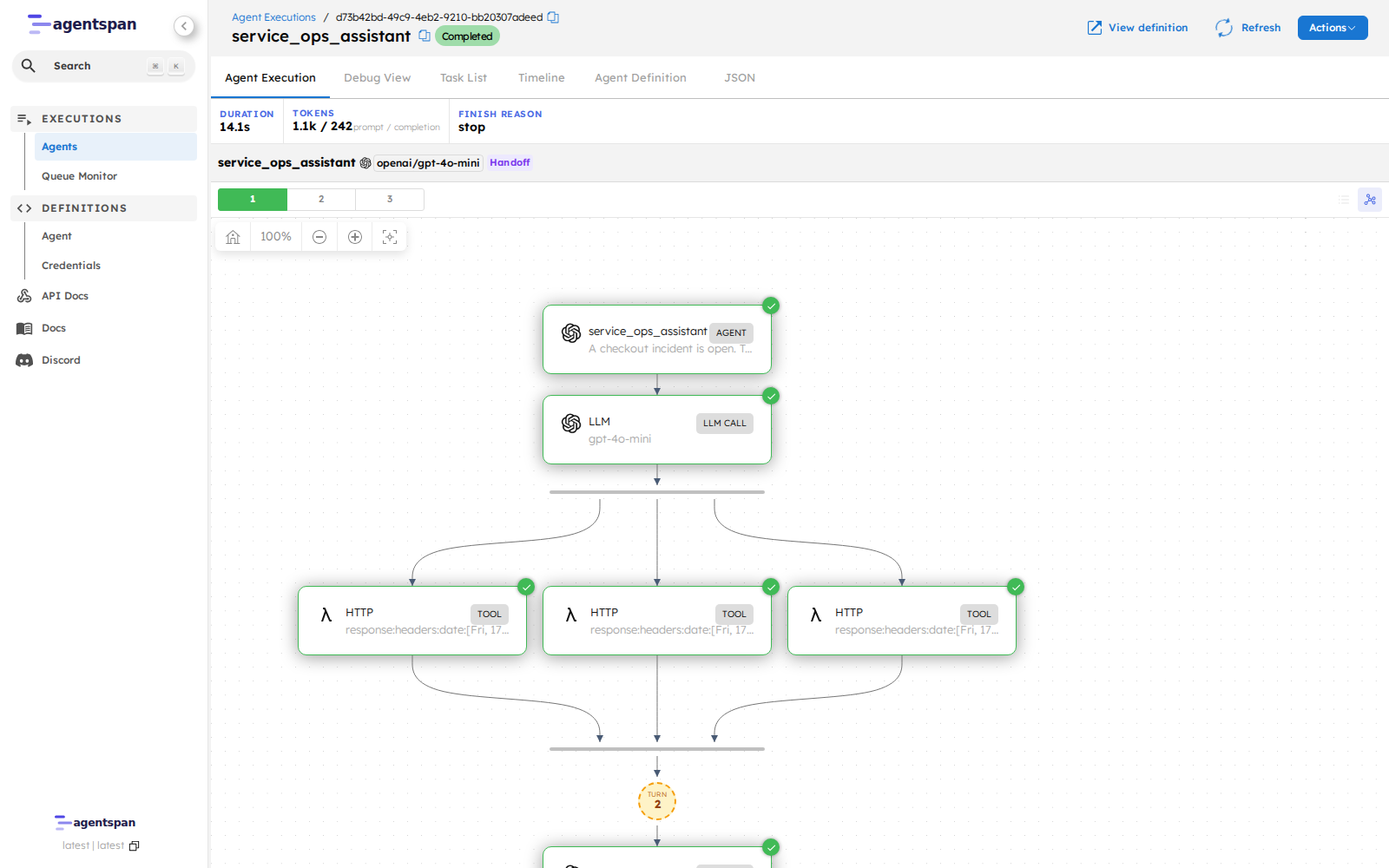Switch to graph layout view icon
This screenshot has width=1389, height=868.
[1370, 200]
